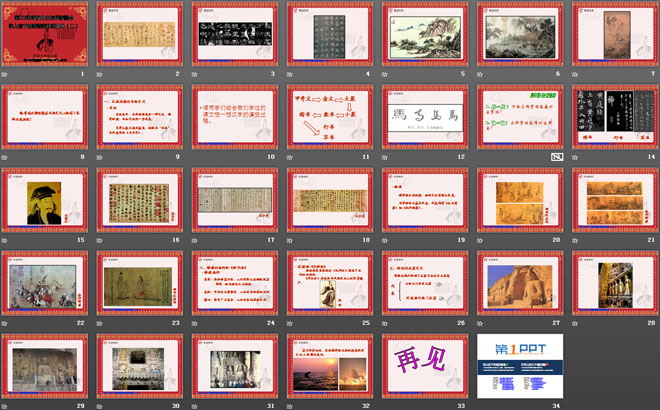
Task: Select slide 28 golden statues photo
Action: pyautogui.click(x=615, y=283)
